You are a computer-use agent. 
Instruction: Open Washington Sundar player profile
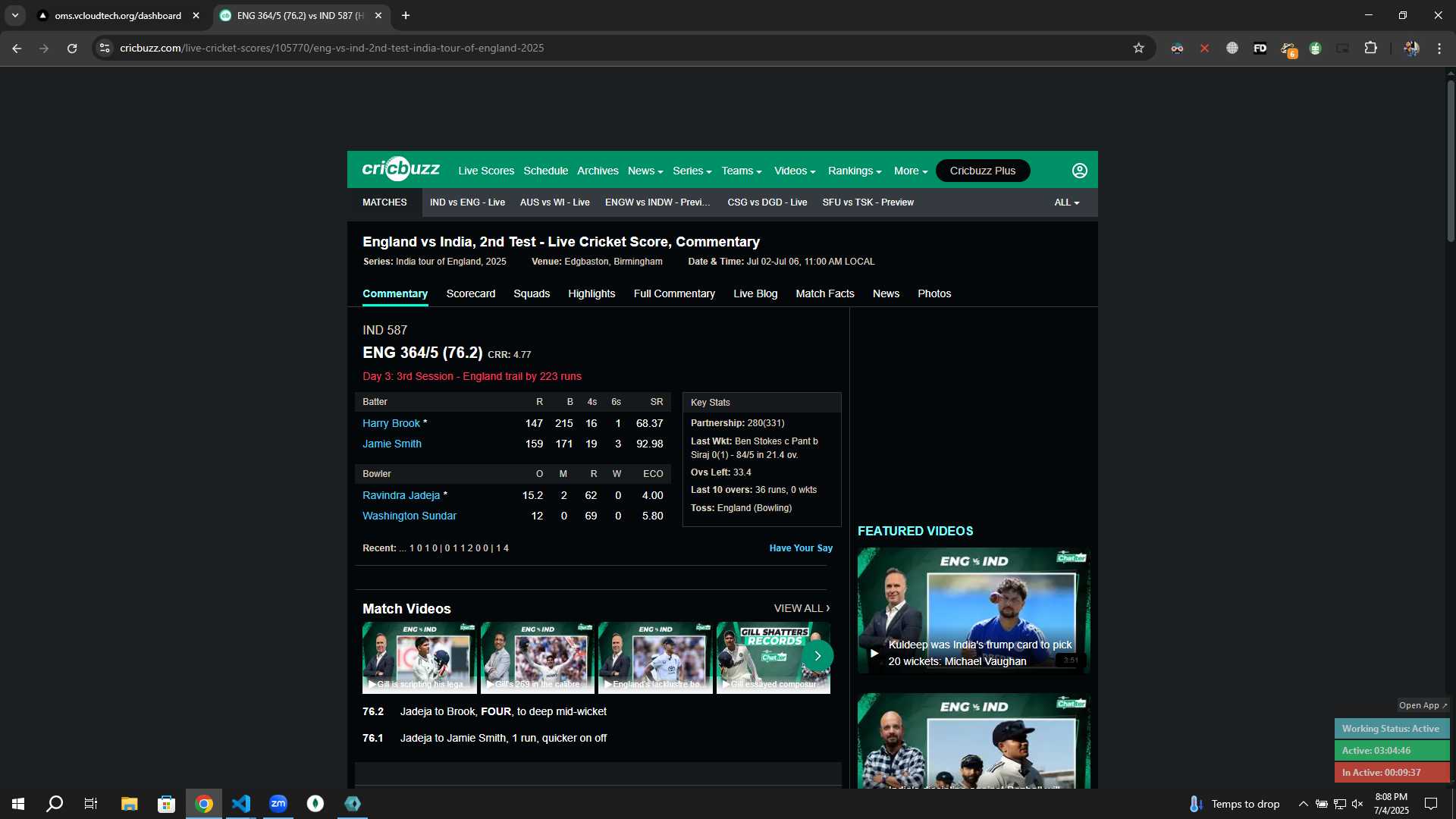click(x=409, y=516)
